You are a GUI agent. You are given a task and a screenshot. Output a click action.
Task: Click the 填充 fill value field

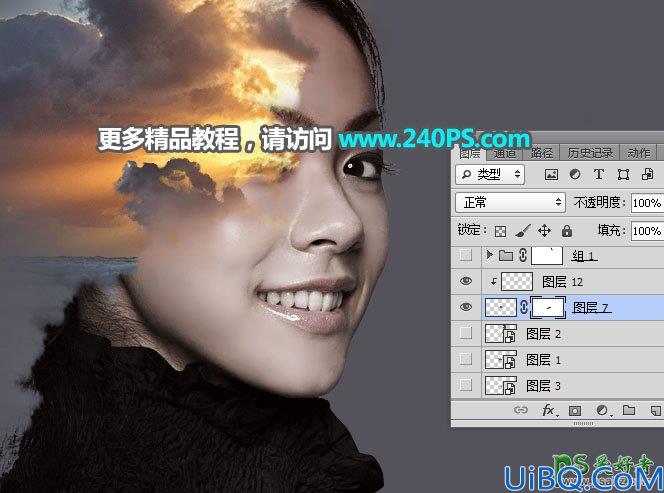point(647,231)
